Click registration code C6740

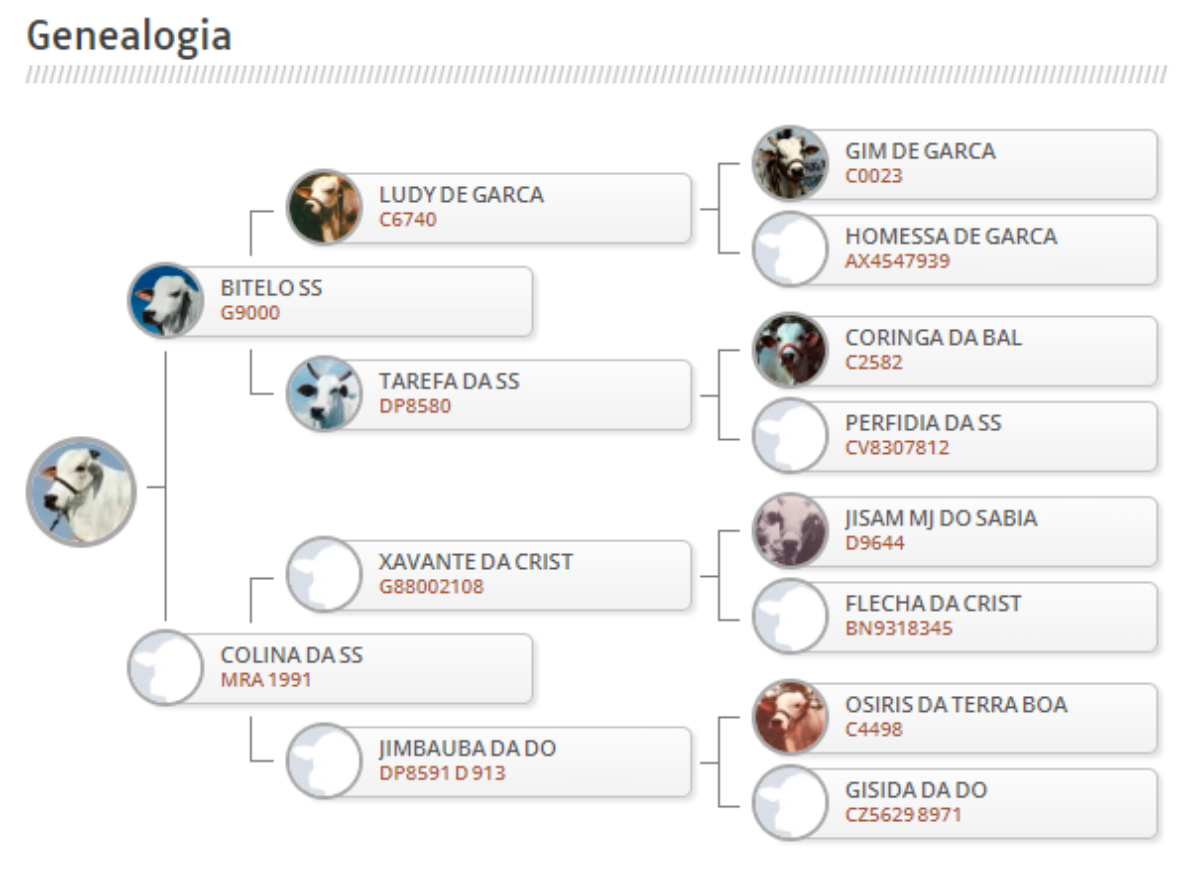click(408, 220)
